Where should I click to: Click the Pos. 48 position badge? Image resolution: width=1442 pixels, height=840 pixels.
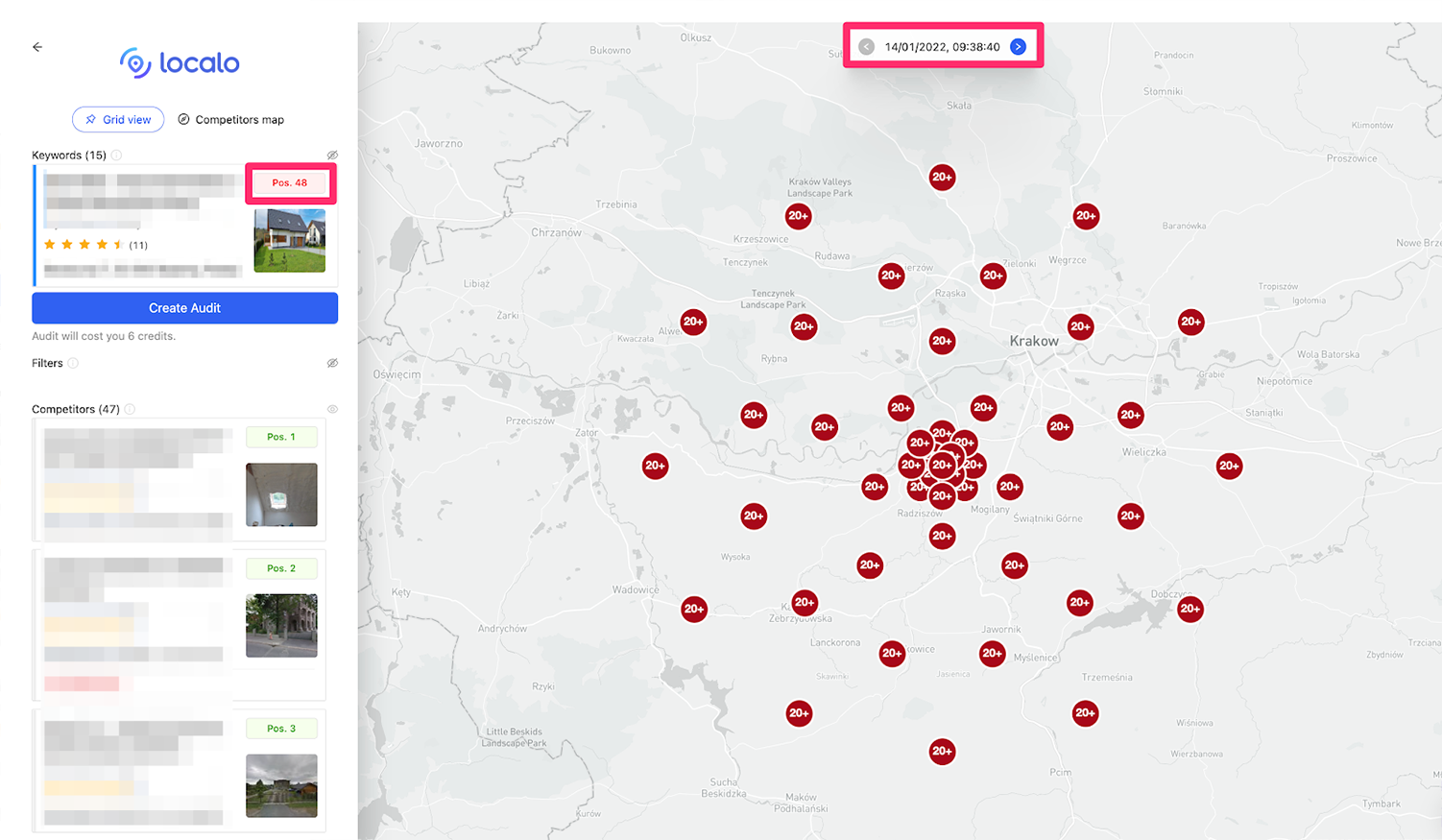[290, 182]
